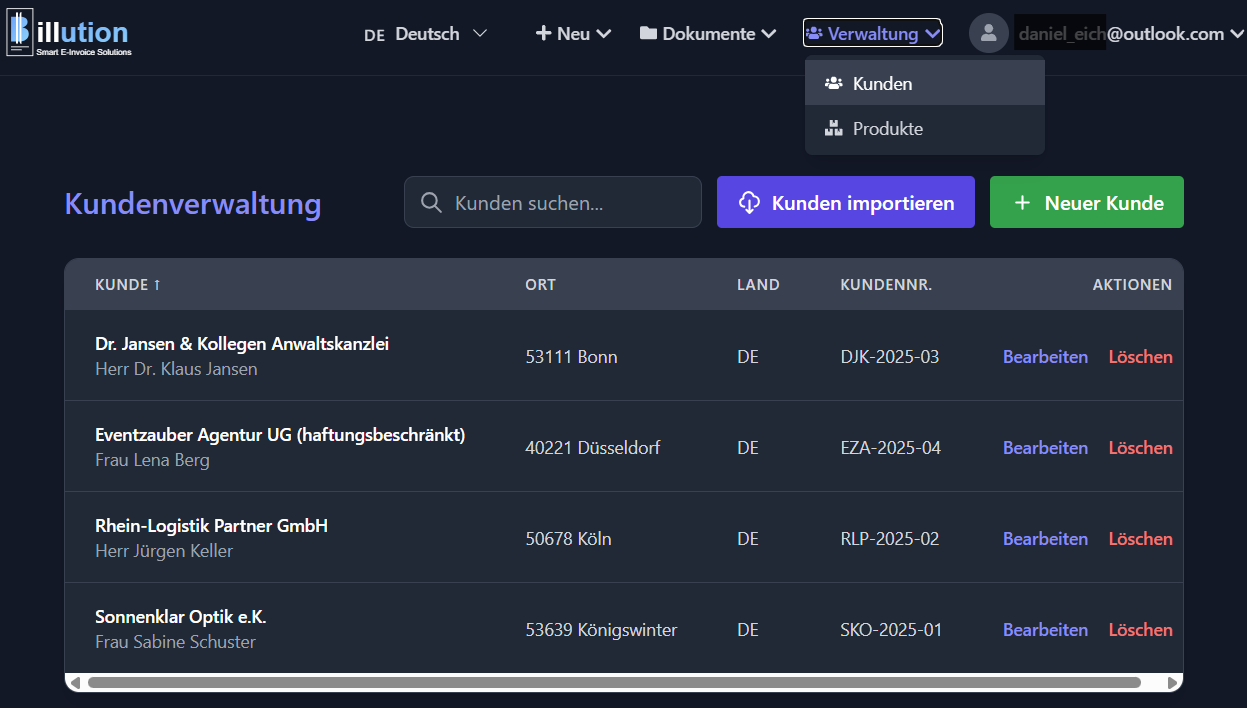Open the Deutsch language dropdown
Image resolution: width=1247 pixels, height=708 pixels.
426,33
